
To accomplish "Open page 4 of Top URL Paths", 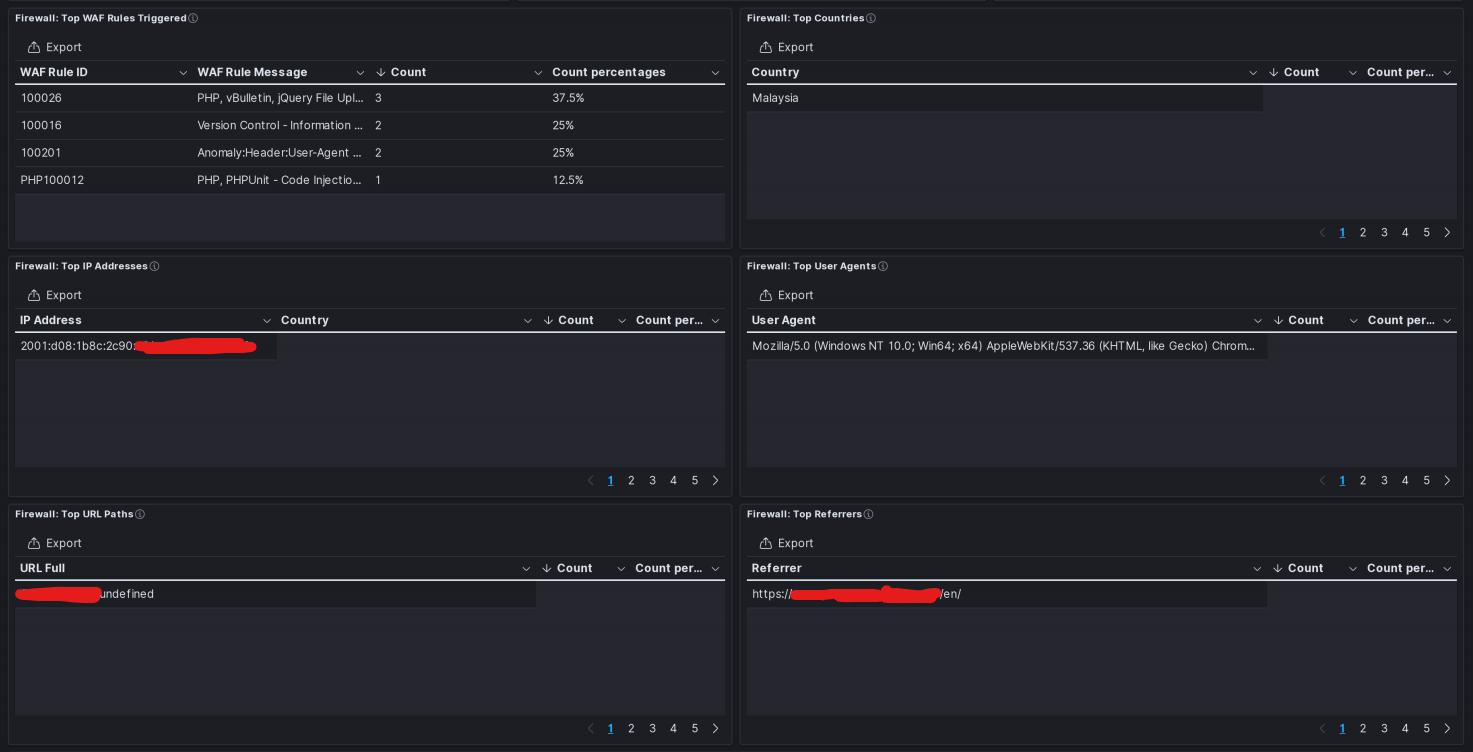I will point(673,728).
